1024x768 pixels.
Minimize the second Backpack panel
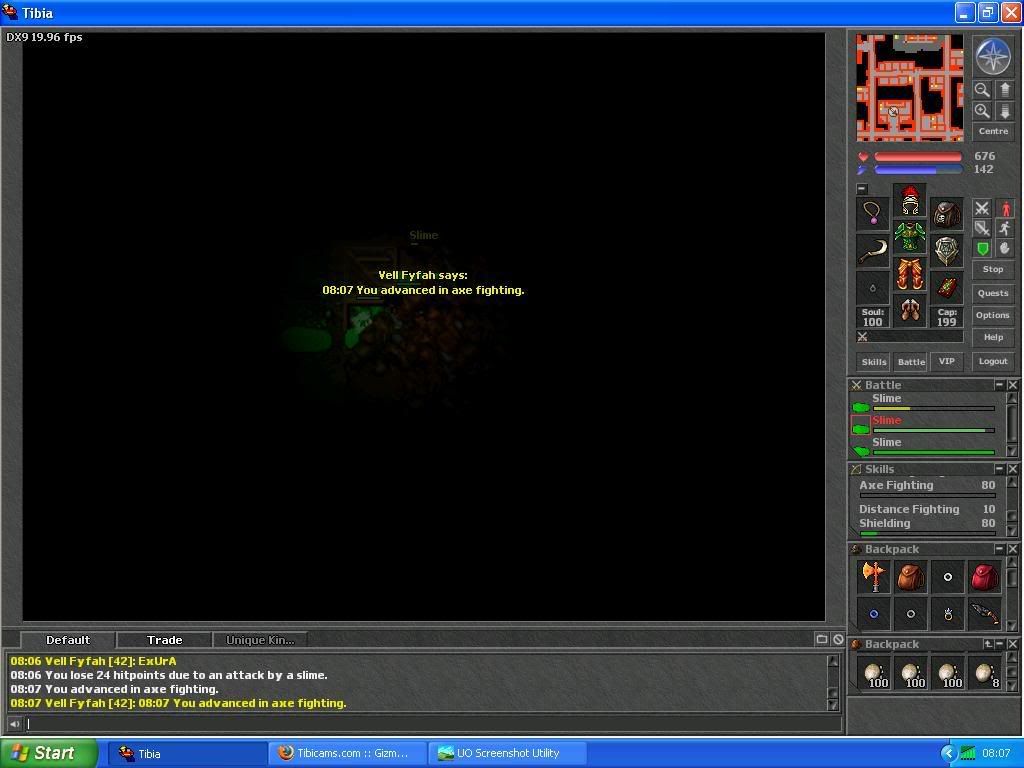(1000, 644)
